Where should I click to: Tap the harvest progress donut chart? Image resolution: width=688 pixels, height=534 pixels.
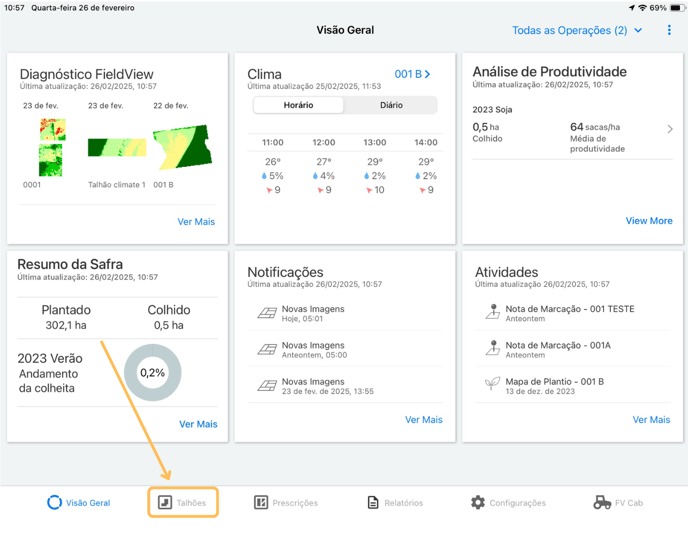152,372
